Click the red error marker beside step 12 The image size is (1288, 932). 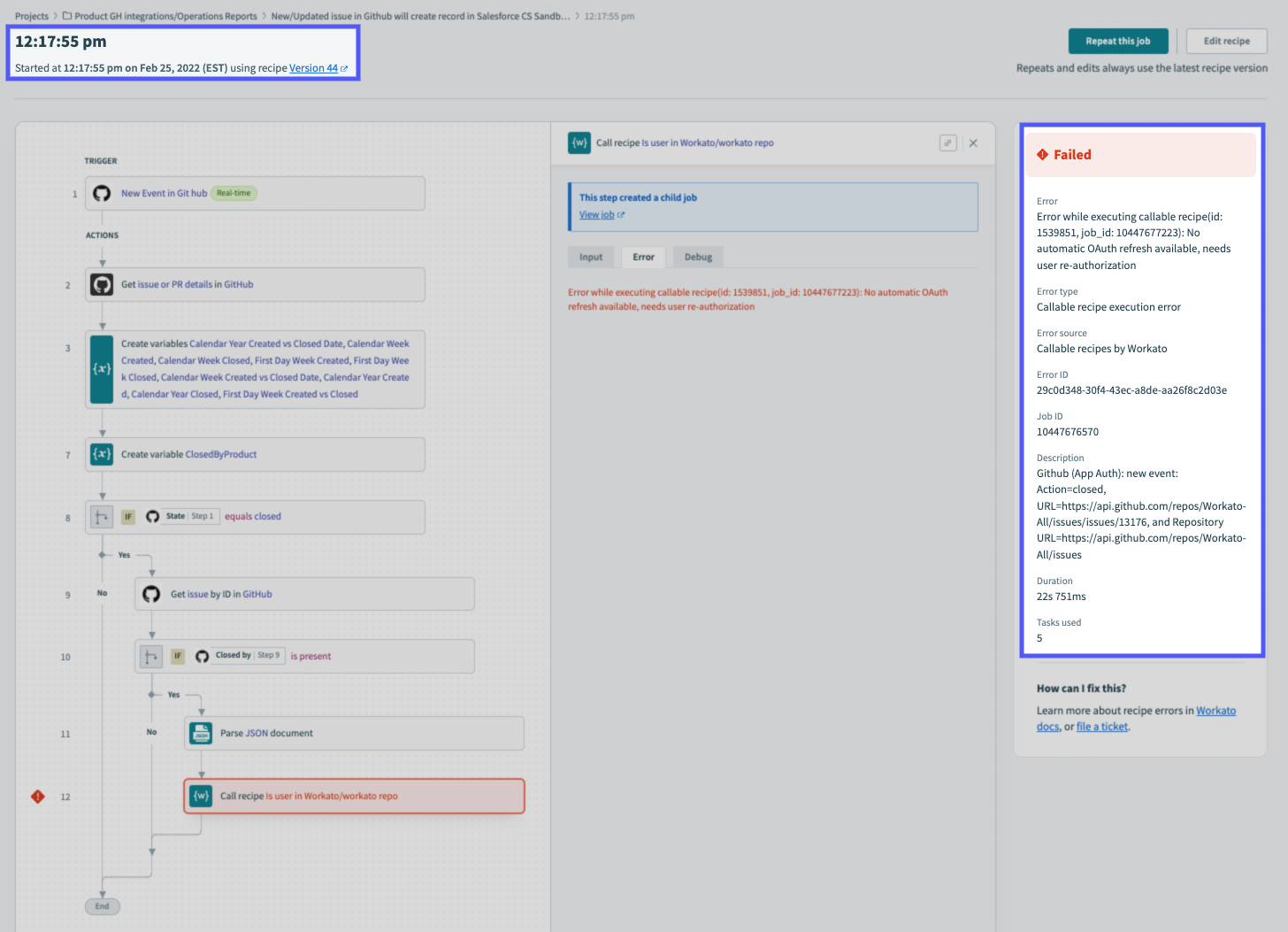coord(38,797)
